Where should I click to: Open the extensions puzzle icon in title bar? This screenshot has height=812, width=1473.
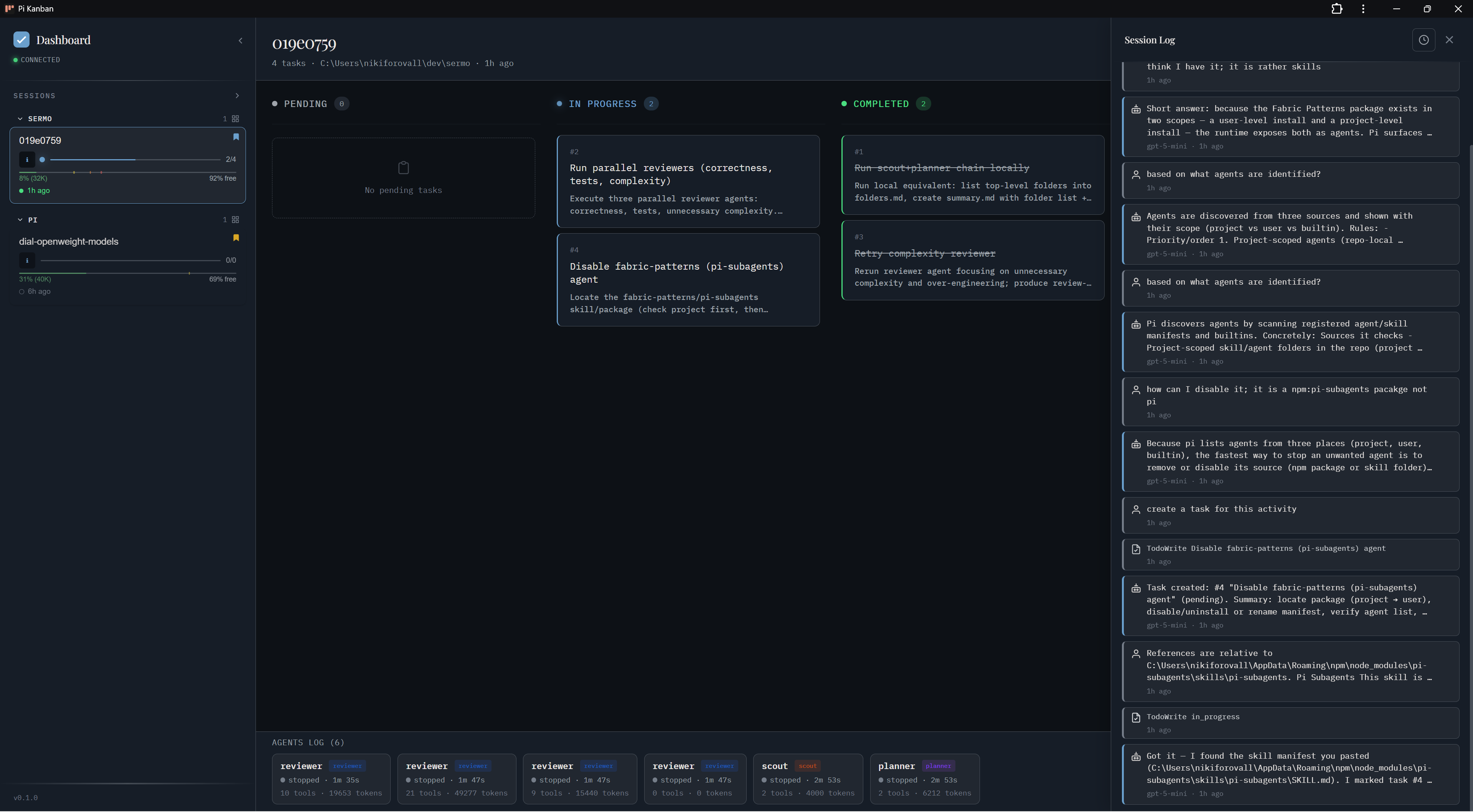click(x=1337, y=8)
